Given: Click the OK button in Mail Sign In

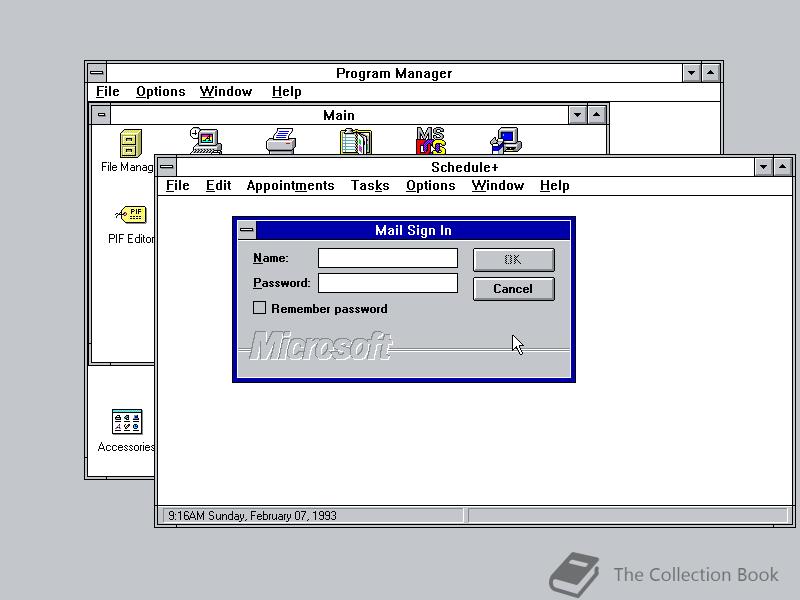Looking at the screenshot, I should [x=513, y=260].
